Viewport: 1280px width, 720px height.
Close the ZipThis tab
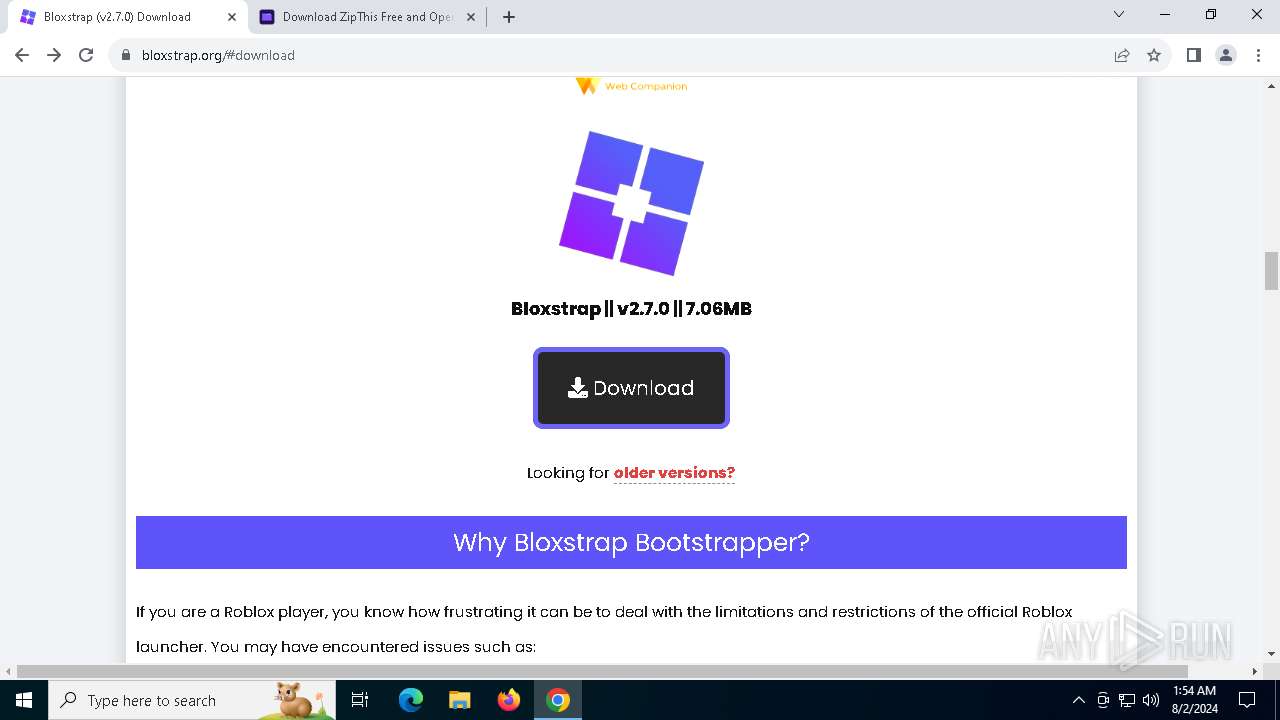pos(471,17)
